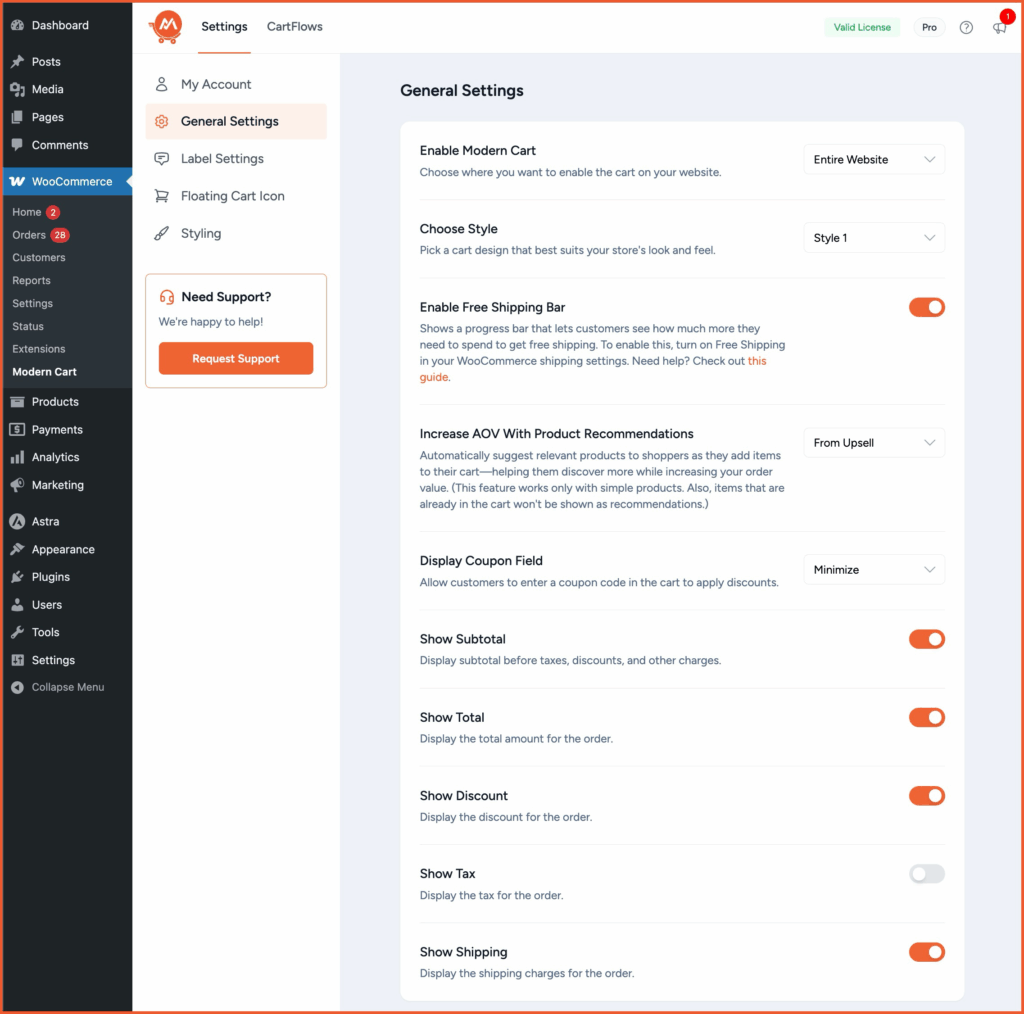This screenshot has height=1014, width=1024.
Task: Click the Tools wrench icon
Action: [18, 632]
